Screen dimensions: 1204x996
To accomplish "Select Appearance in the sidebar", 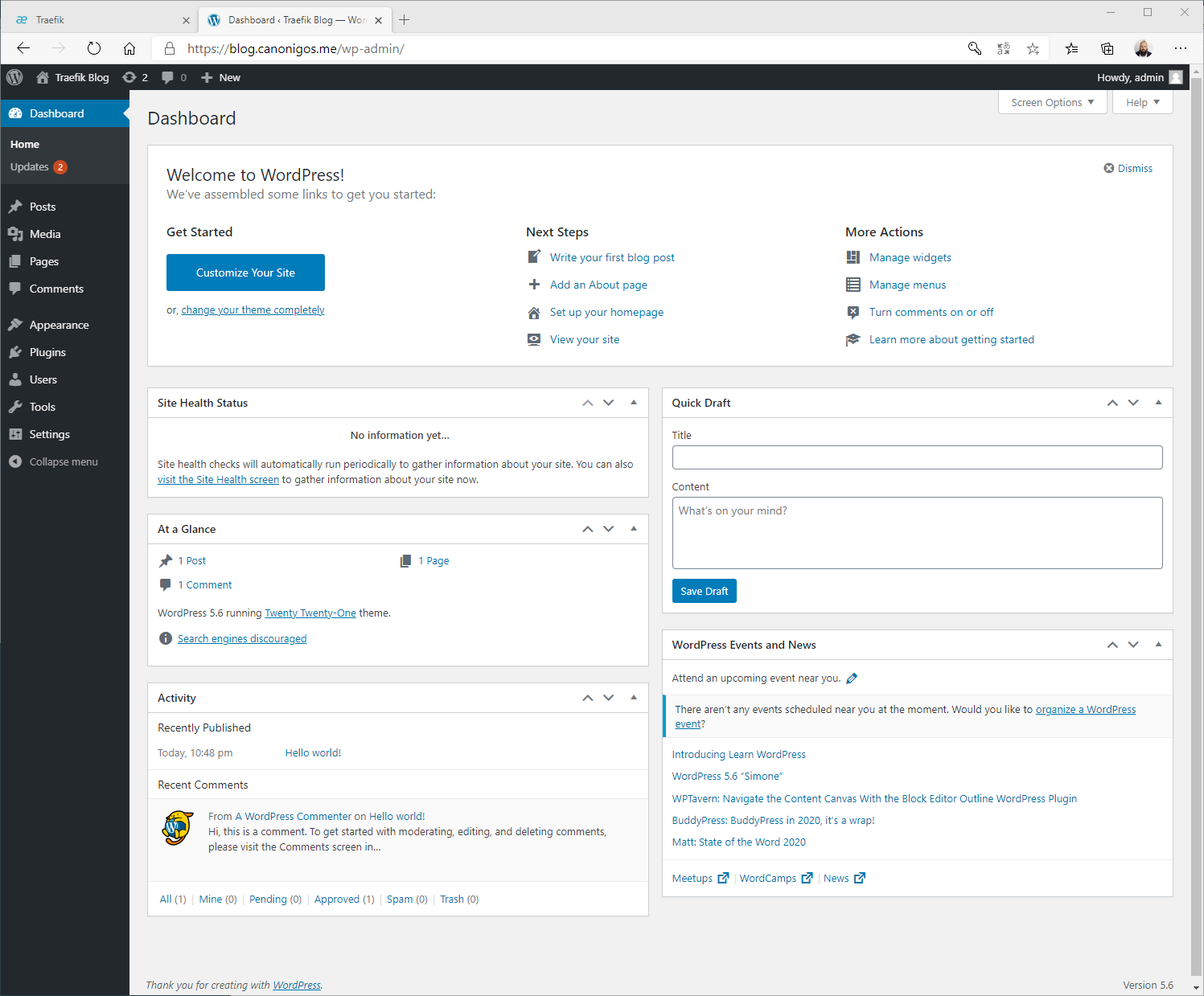I will [57, 325].
